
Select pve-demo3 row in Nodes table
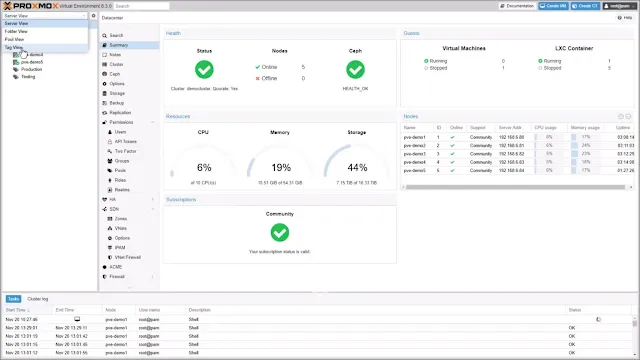tap(517, 154)
